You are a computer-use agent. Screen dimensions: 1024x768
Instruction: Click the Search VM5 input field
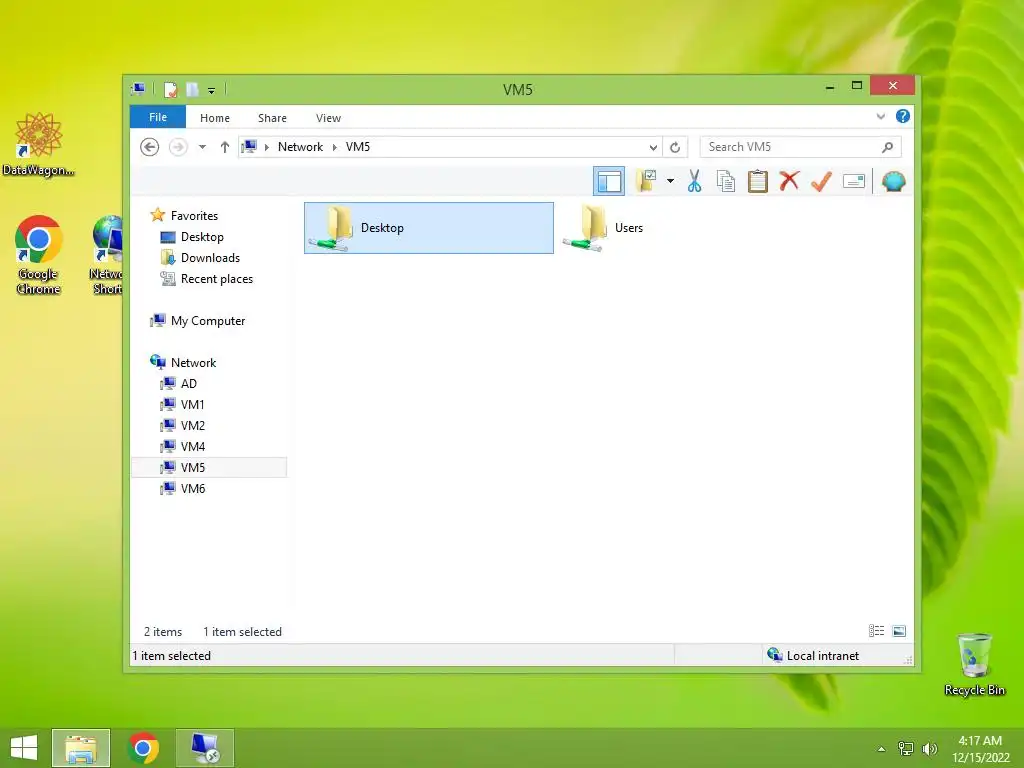tap(801, 147)
